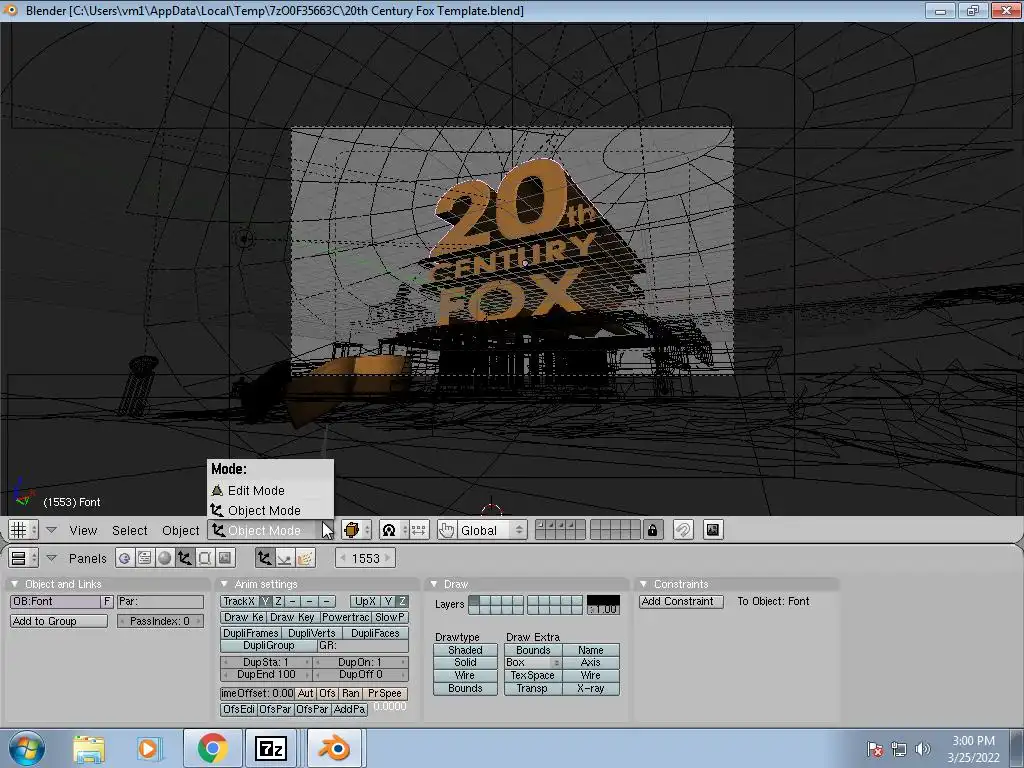Switch to Object context icon in Panels

(185, 558)
